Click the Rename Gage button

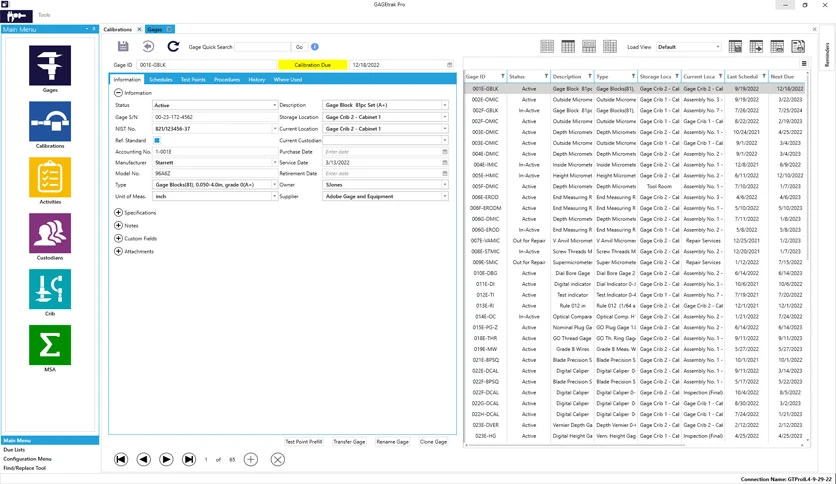392,442
